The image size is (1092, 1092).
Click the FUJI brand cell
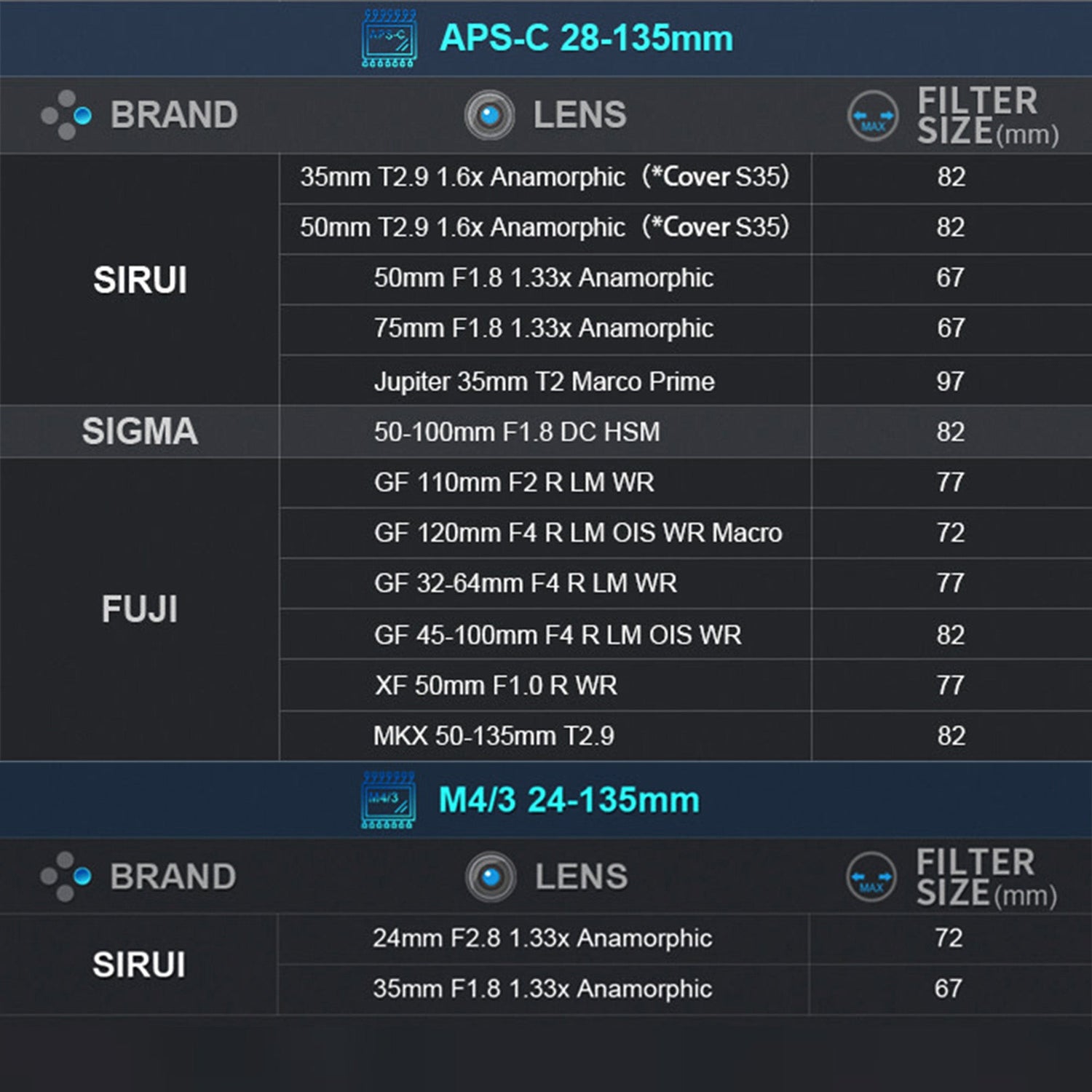click(140, 609)
